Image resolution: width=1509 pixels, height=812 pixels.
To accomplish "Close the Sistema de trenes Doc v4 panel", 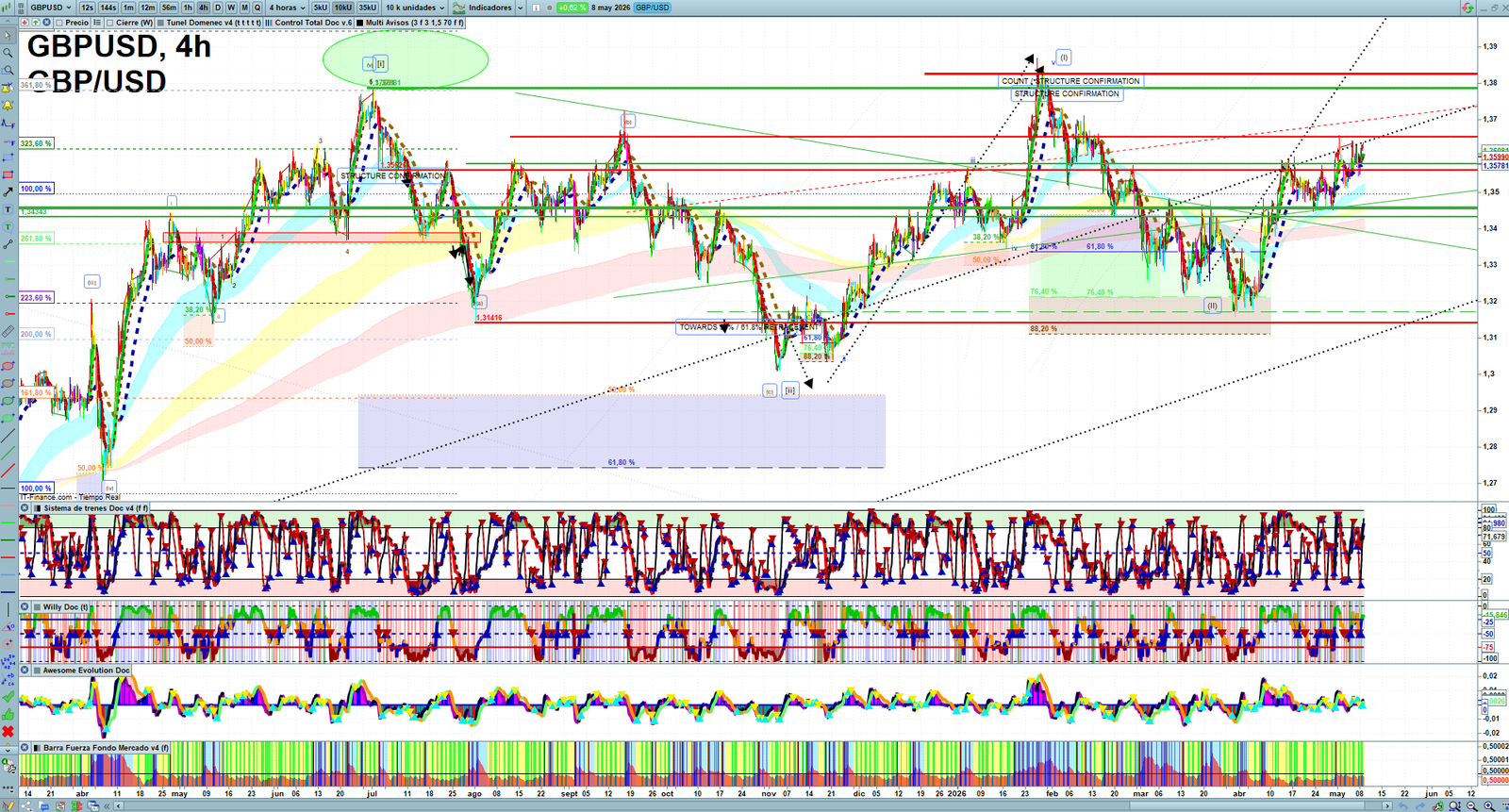I will coord(25,507).
